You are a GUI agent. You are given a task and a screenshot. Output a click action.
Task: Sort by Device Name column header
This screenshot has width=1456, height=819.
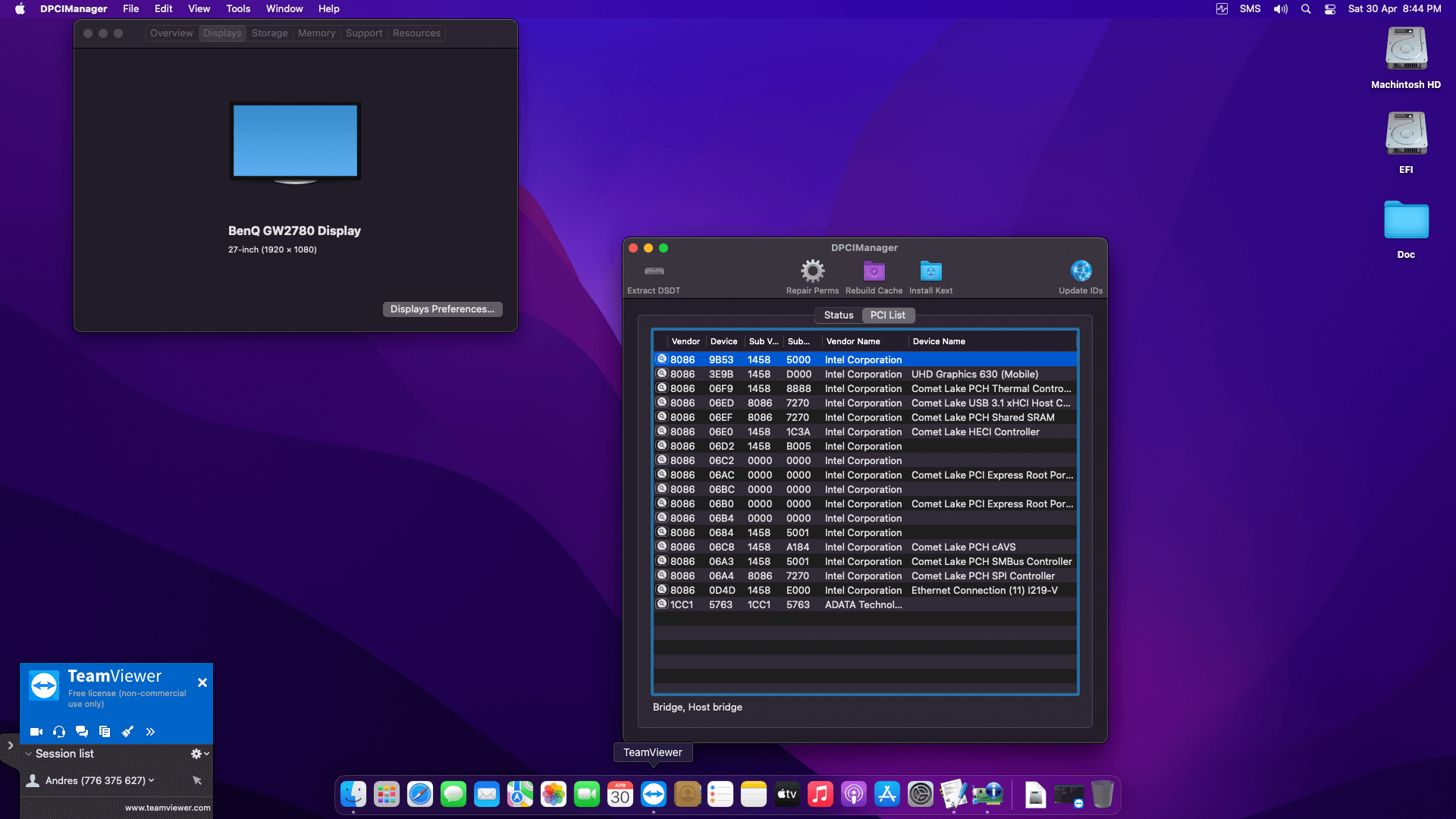point(992,341)
